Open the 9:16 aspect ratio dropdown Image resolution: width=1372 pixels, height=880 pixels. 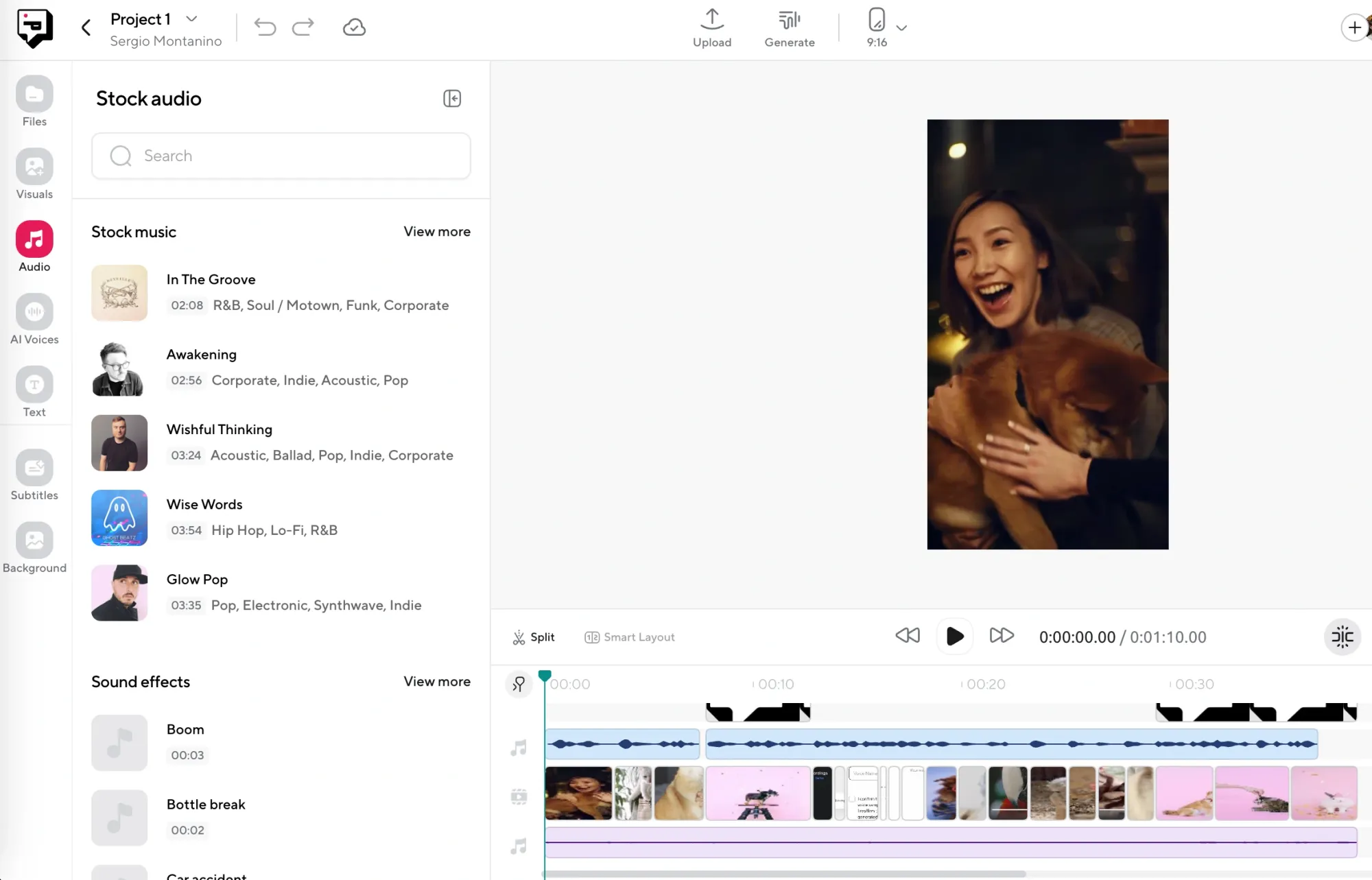pos(901,28)
